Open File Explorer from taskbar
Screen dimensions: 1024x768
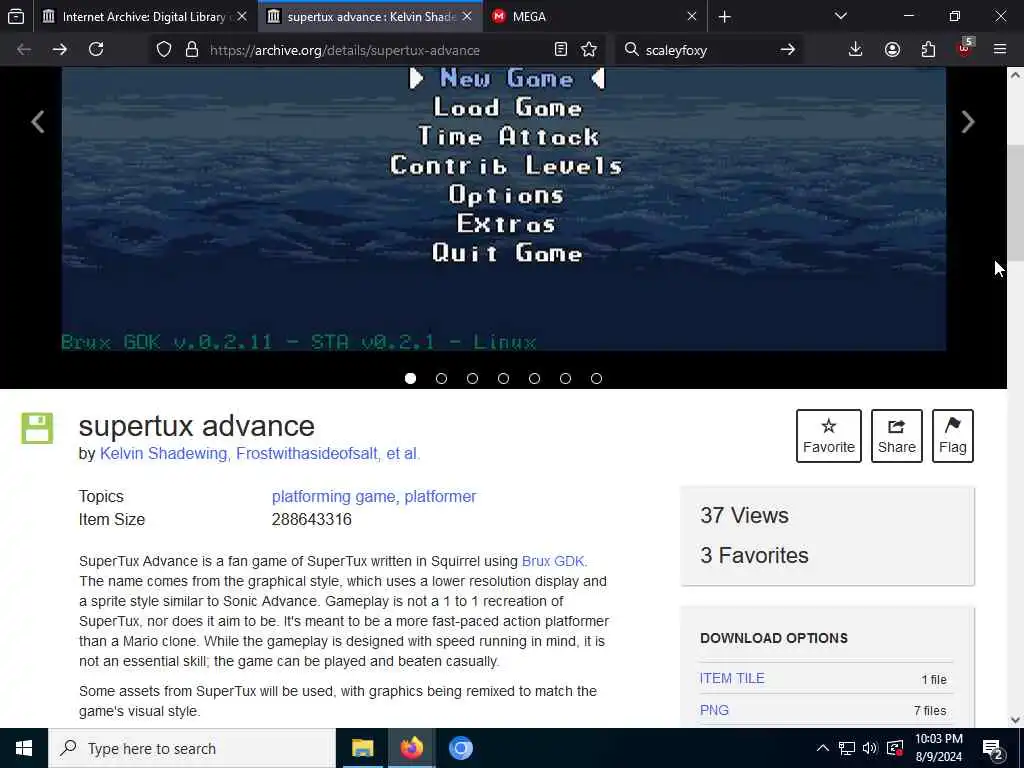[362, 748]
